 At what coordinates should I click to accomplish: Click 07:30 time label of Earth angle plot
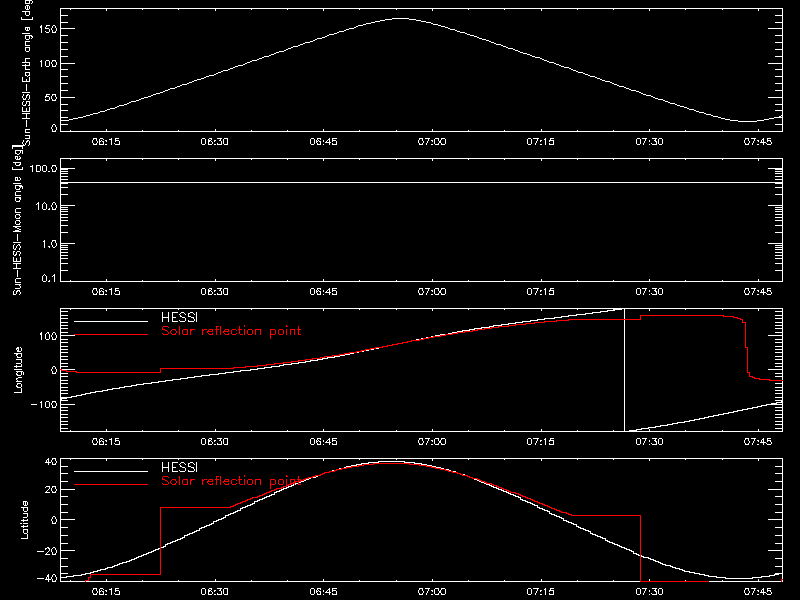point(649,142)
